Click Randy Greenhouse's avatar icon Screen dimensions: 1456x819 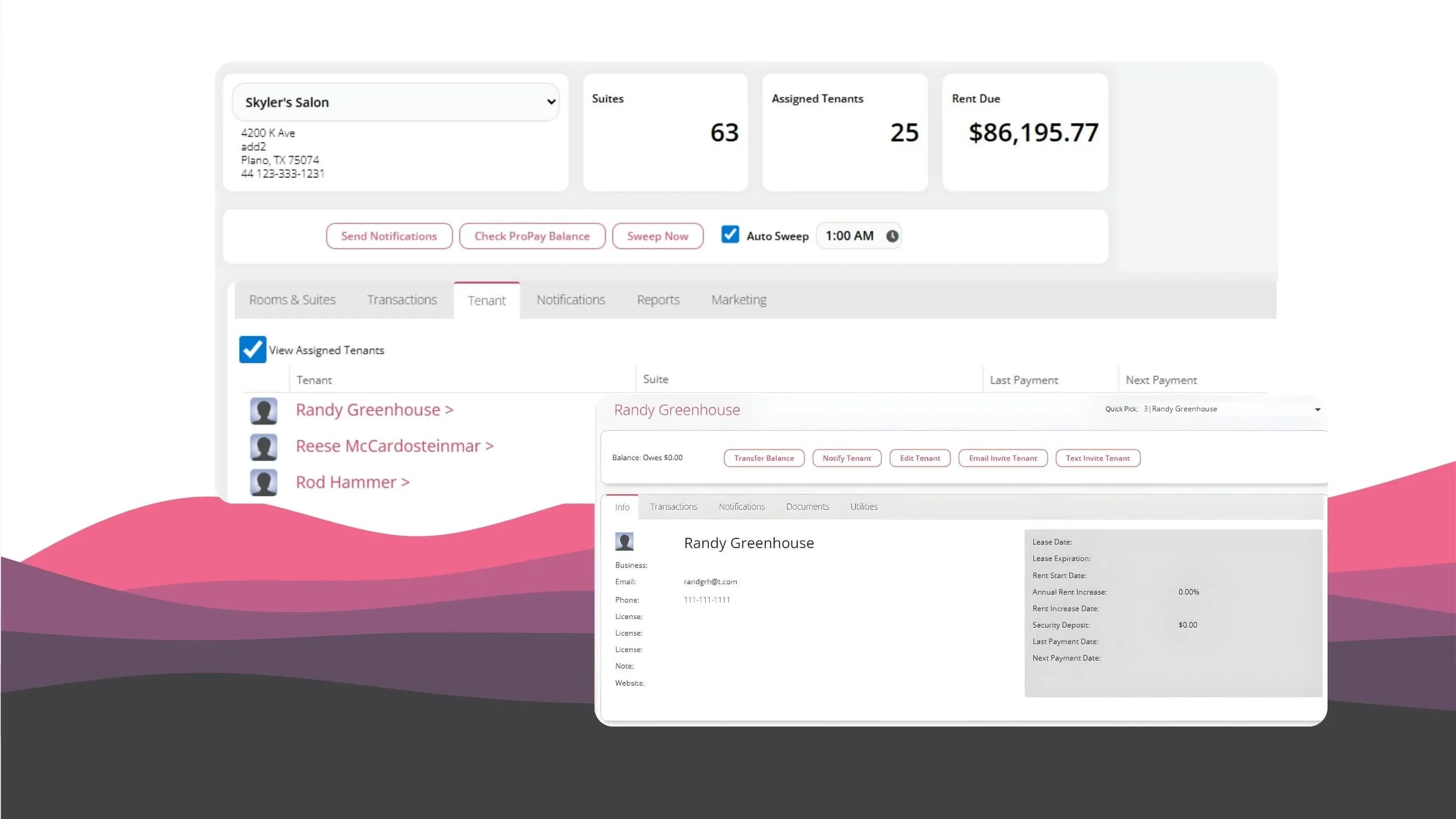(263, 411)
